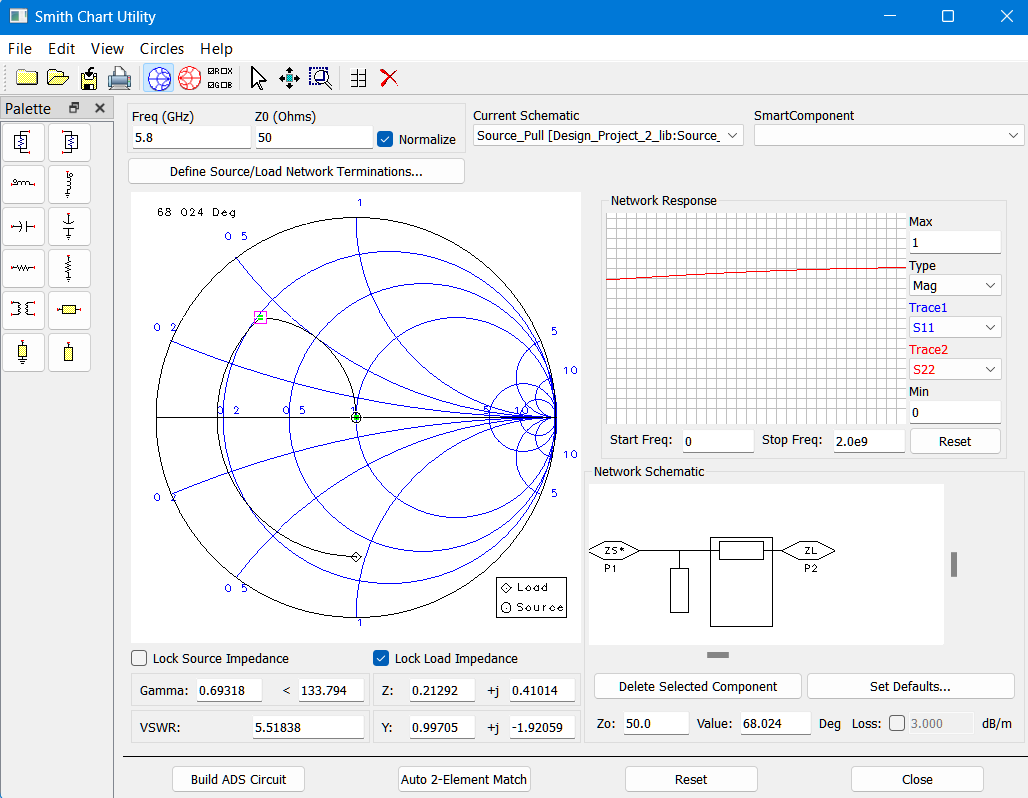Select the shunt capacitor palette component
Screen dimensions: 1028x798
point(69,226)
